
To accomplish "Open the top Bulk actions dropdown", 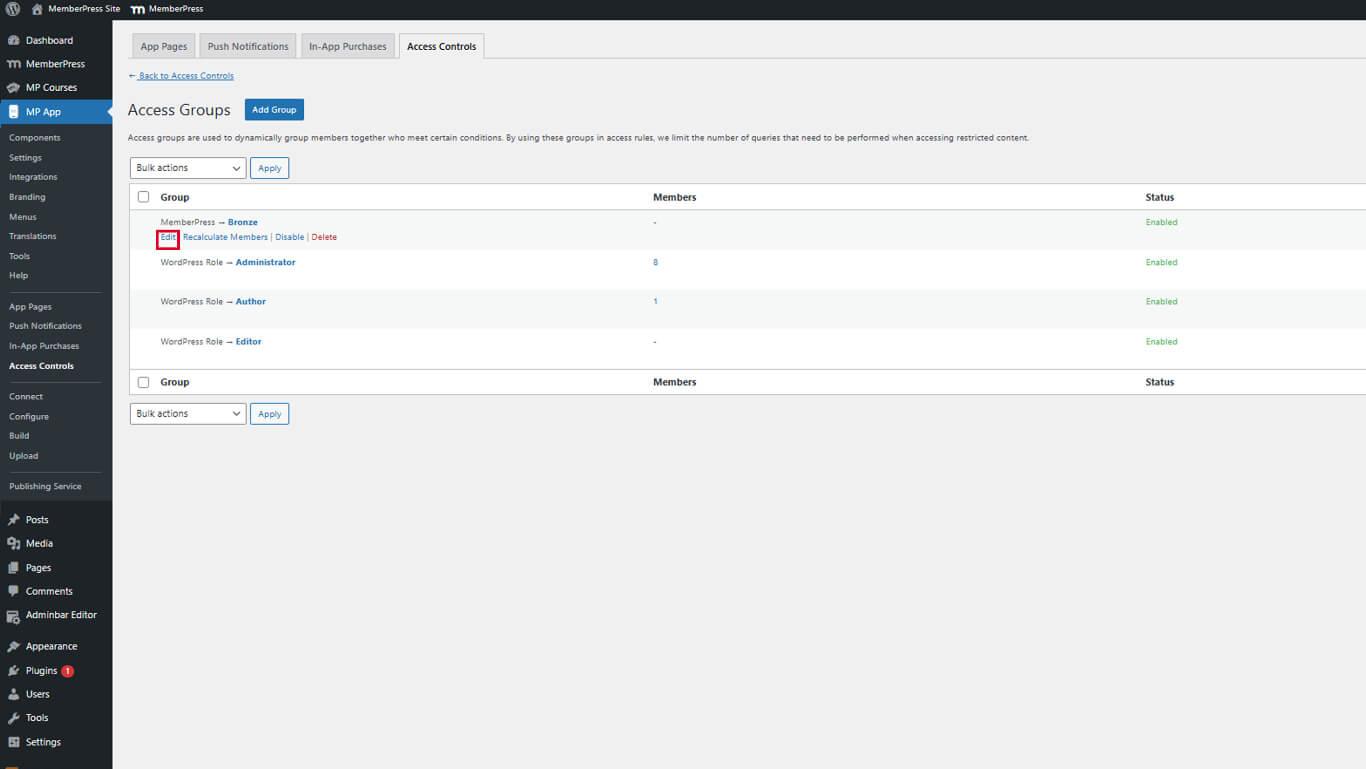I will tap(188, 168).
